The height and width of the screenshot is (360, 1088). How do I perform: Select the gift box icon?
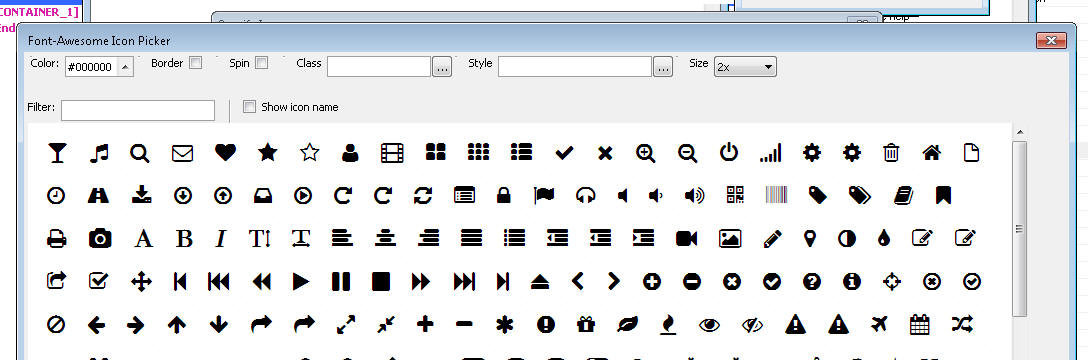click(x=586, y=324)
